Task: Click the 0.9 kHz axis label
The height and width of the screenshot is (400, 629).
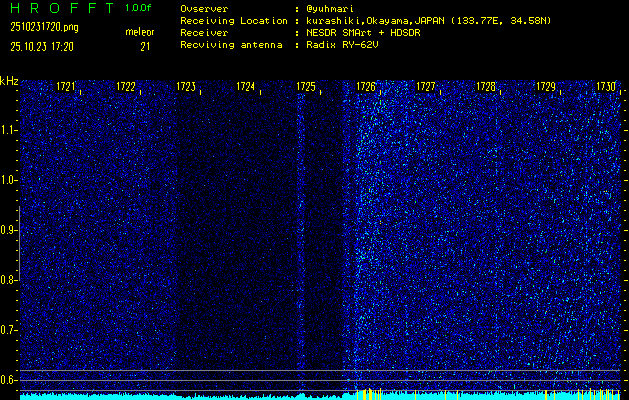Action: (8, 230)
